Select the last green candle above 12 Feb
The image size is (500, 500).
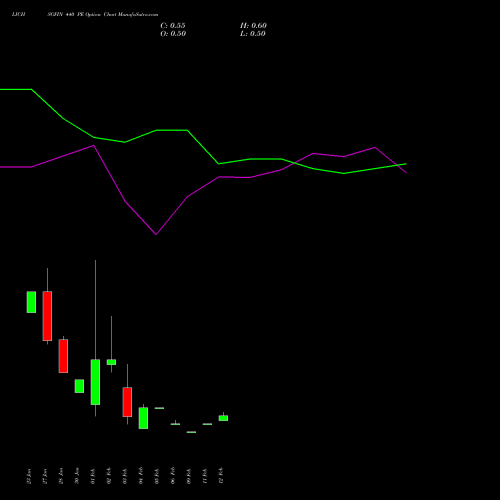tap(223, 418)
